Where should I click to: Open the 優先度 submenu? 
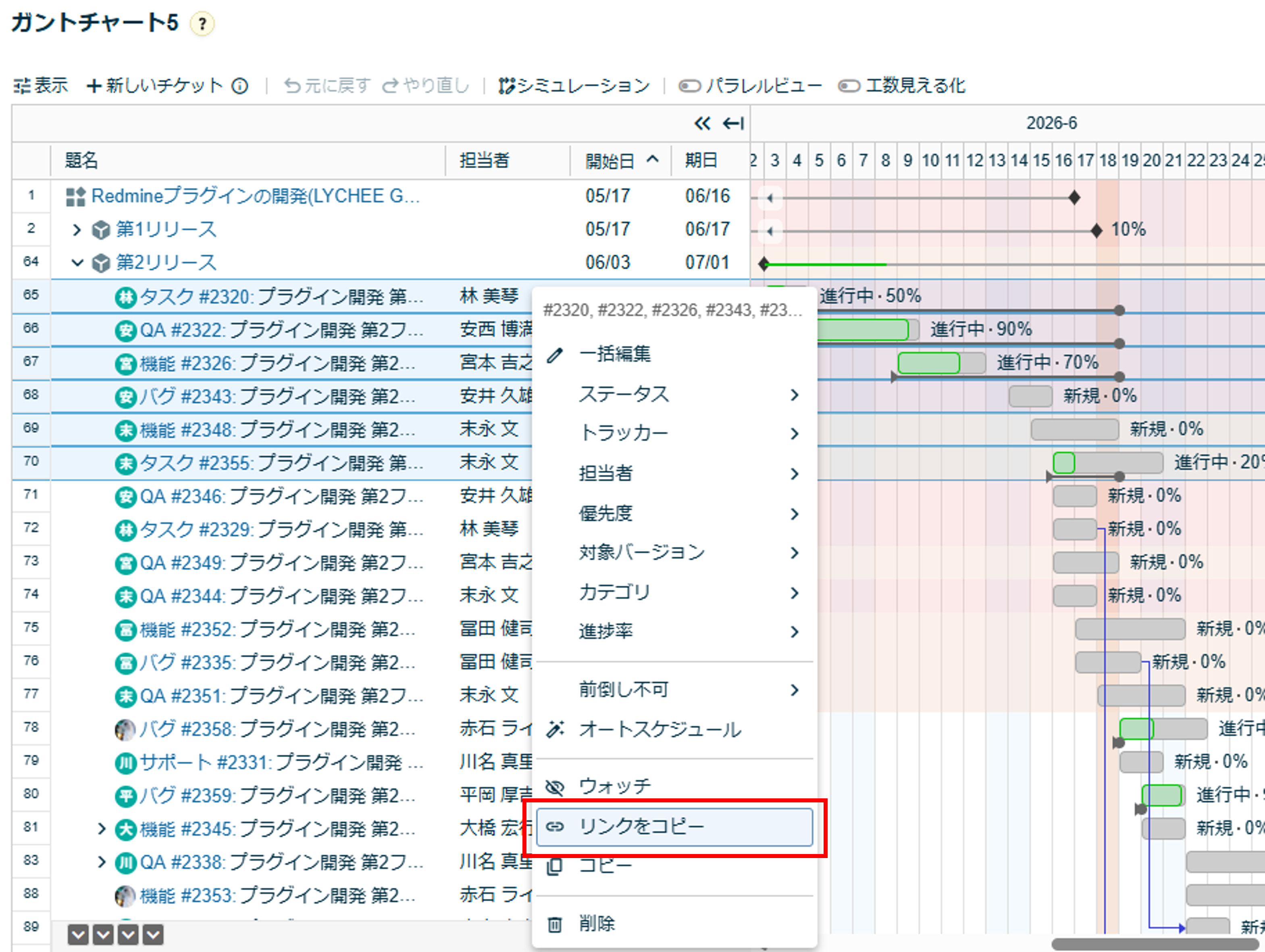coord(674,514)
